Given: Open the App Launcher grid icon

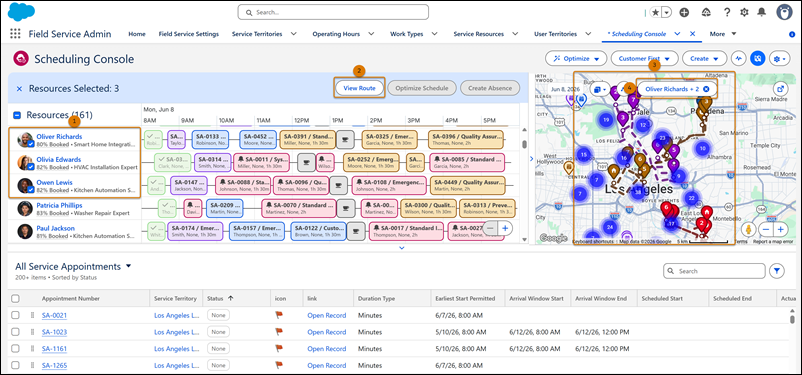Looking at the screenshot, I should pos(15,34).
